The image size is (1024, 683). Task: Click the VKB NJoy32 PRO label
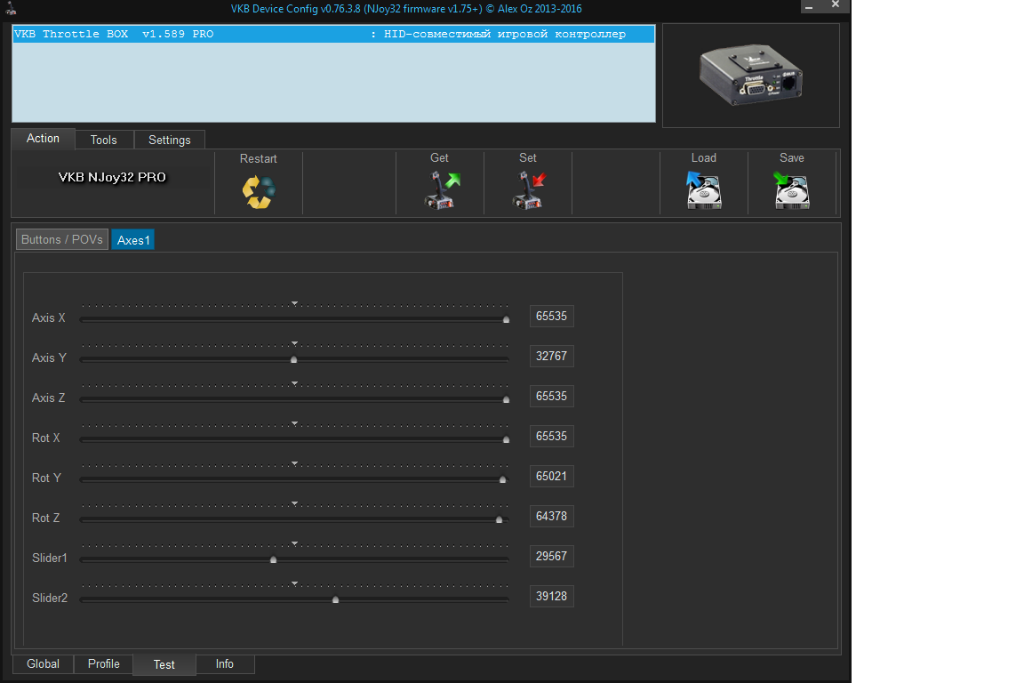(112, 178)
